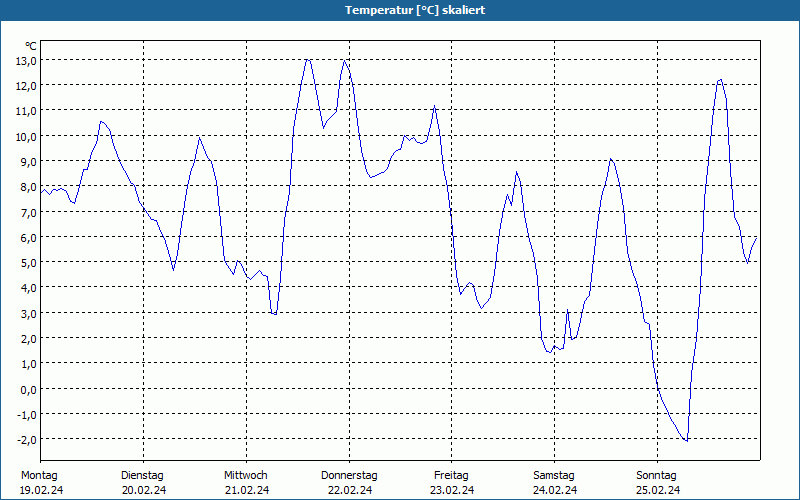Click the date 22.02.24

(x=349, y=490)
